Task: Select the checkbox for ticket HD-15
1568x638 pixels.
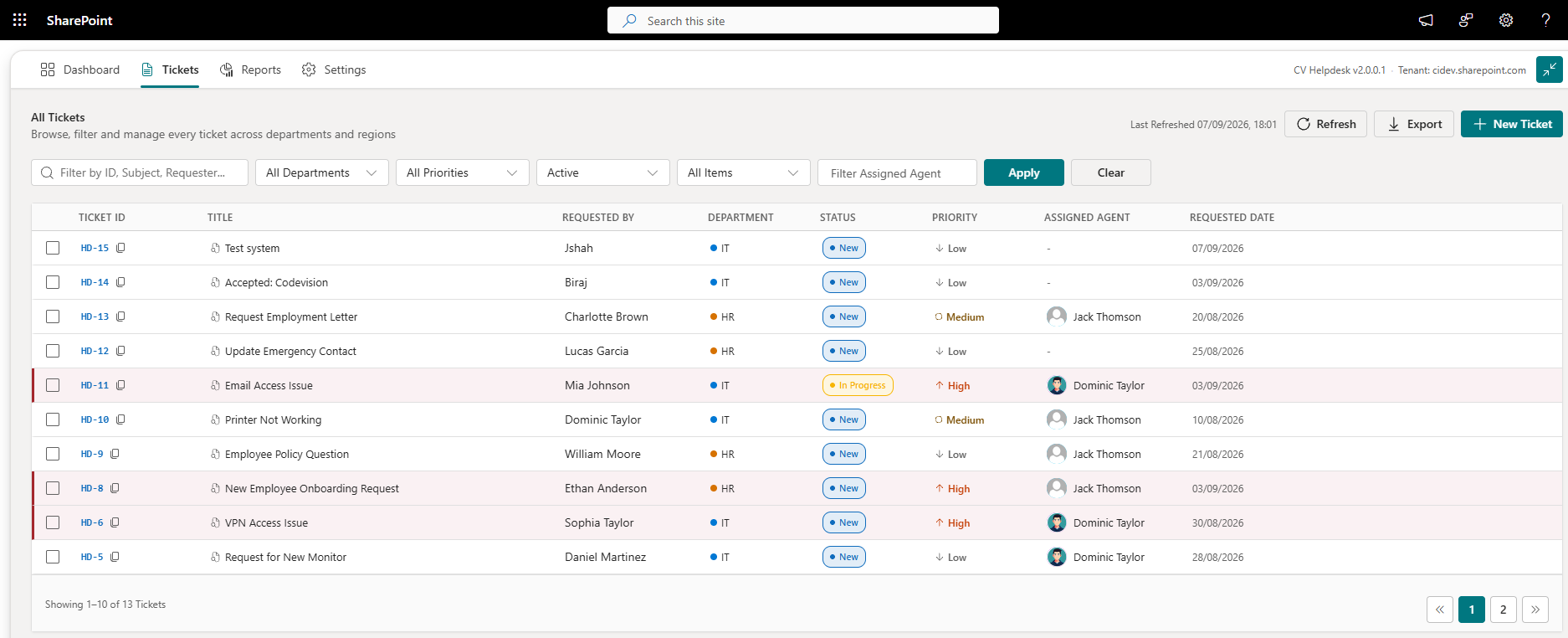Action: point(53,248)
